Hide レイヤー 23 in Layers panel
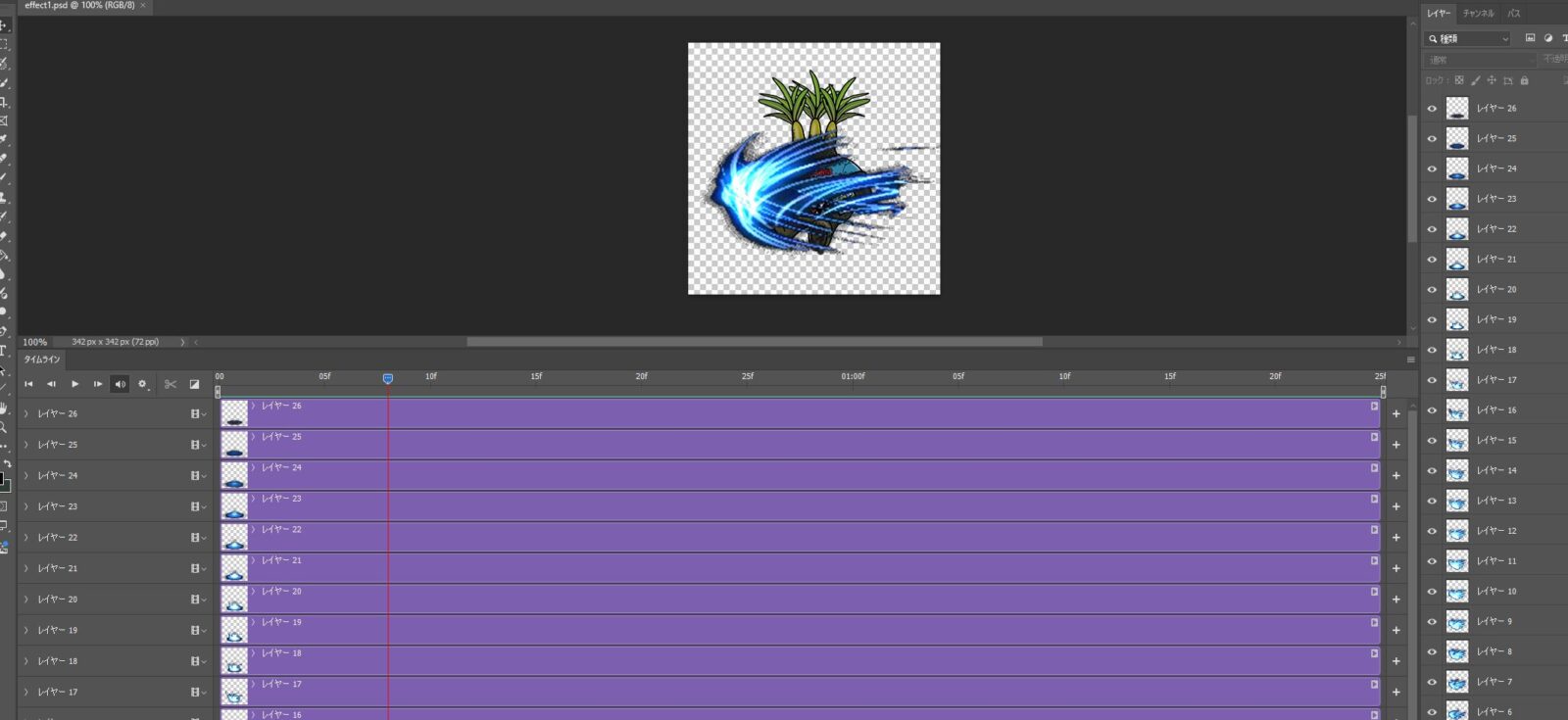This screenshot has height=720, width=1568. point(1432,199)
